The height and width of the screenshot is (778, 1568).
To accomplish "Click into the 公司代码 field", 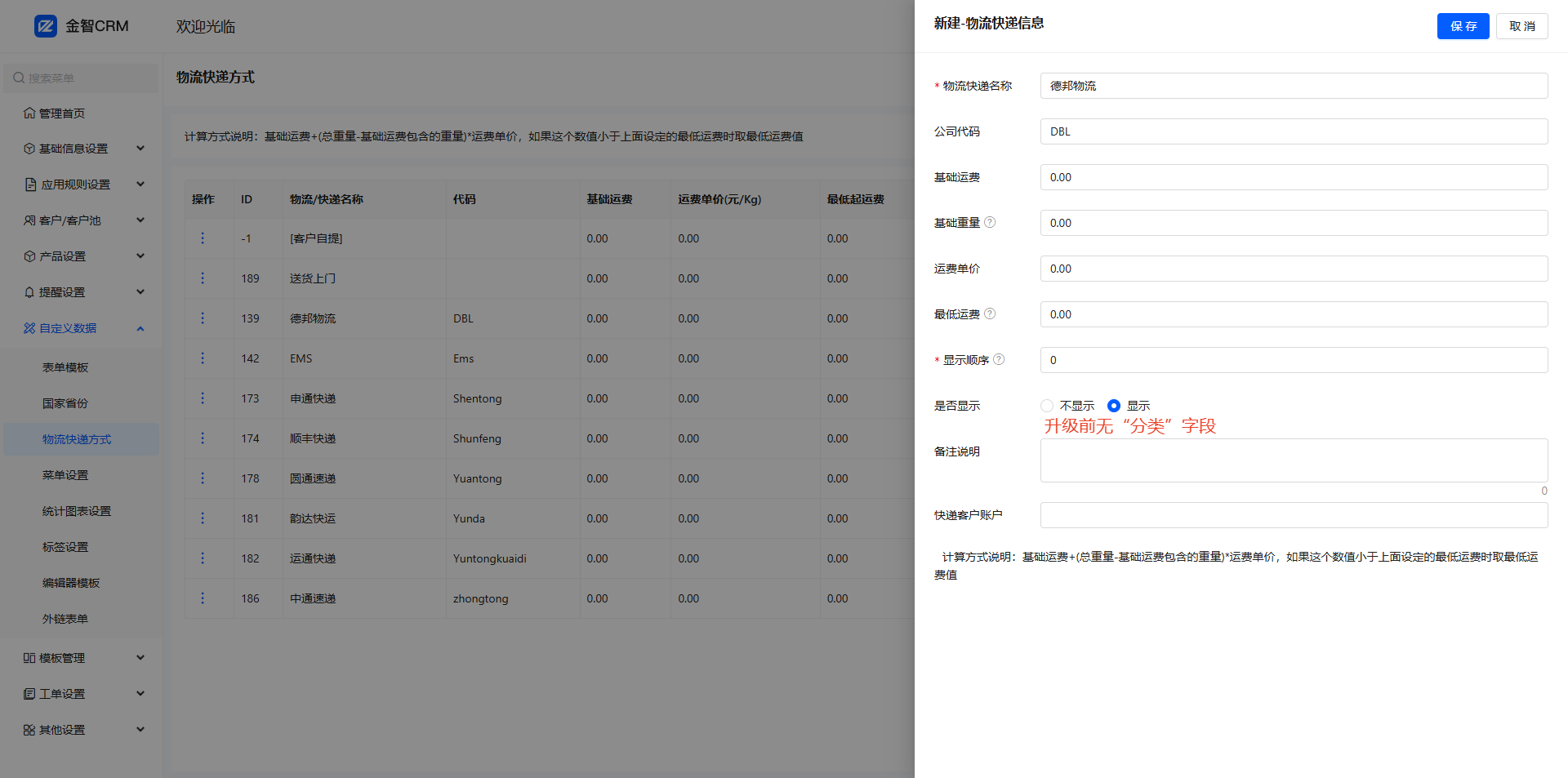I will coord(1294,131).
